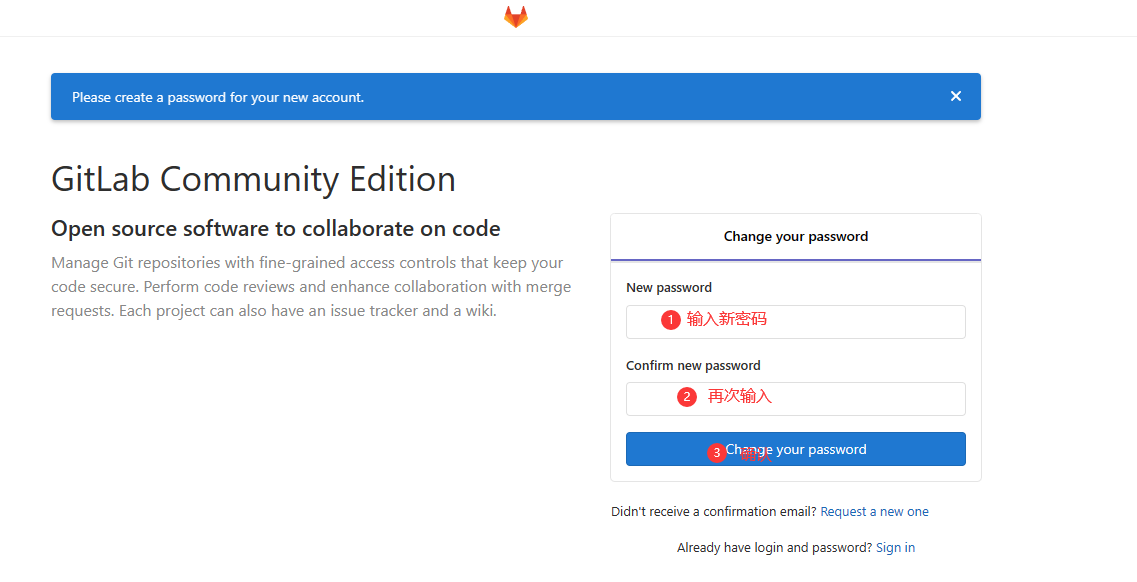Click the red number 2 badge

pyautogui.click(x=687, y=397)
